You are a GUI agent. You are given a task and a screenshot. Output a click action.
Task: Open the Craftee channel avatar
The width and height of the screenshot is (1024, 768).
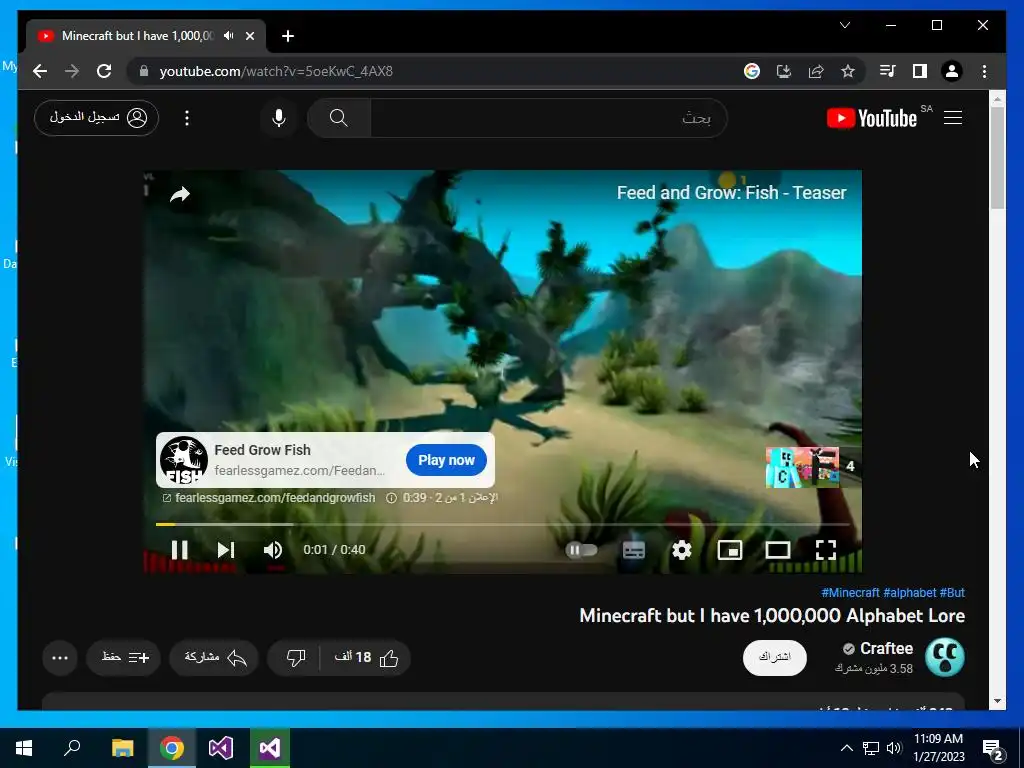pos(944,658)
